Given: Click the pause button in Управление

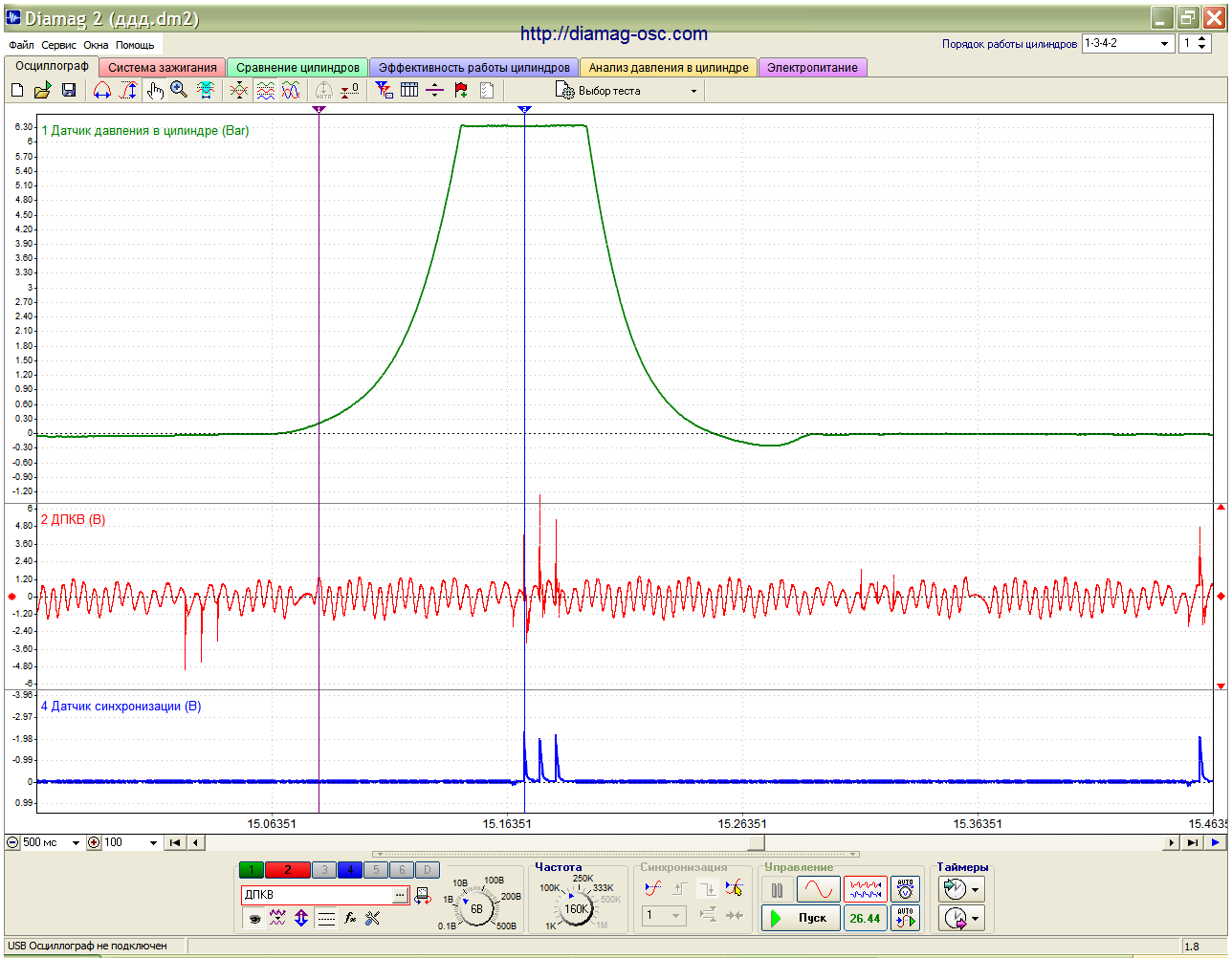Looking at the screenshot, I should tap(778, 890).
